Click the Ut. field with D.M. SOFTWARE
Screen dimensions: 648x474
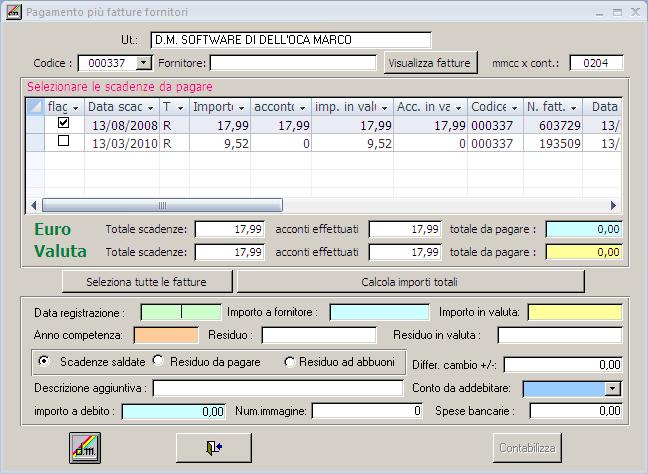[x=291, y=40]
